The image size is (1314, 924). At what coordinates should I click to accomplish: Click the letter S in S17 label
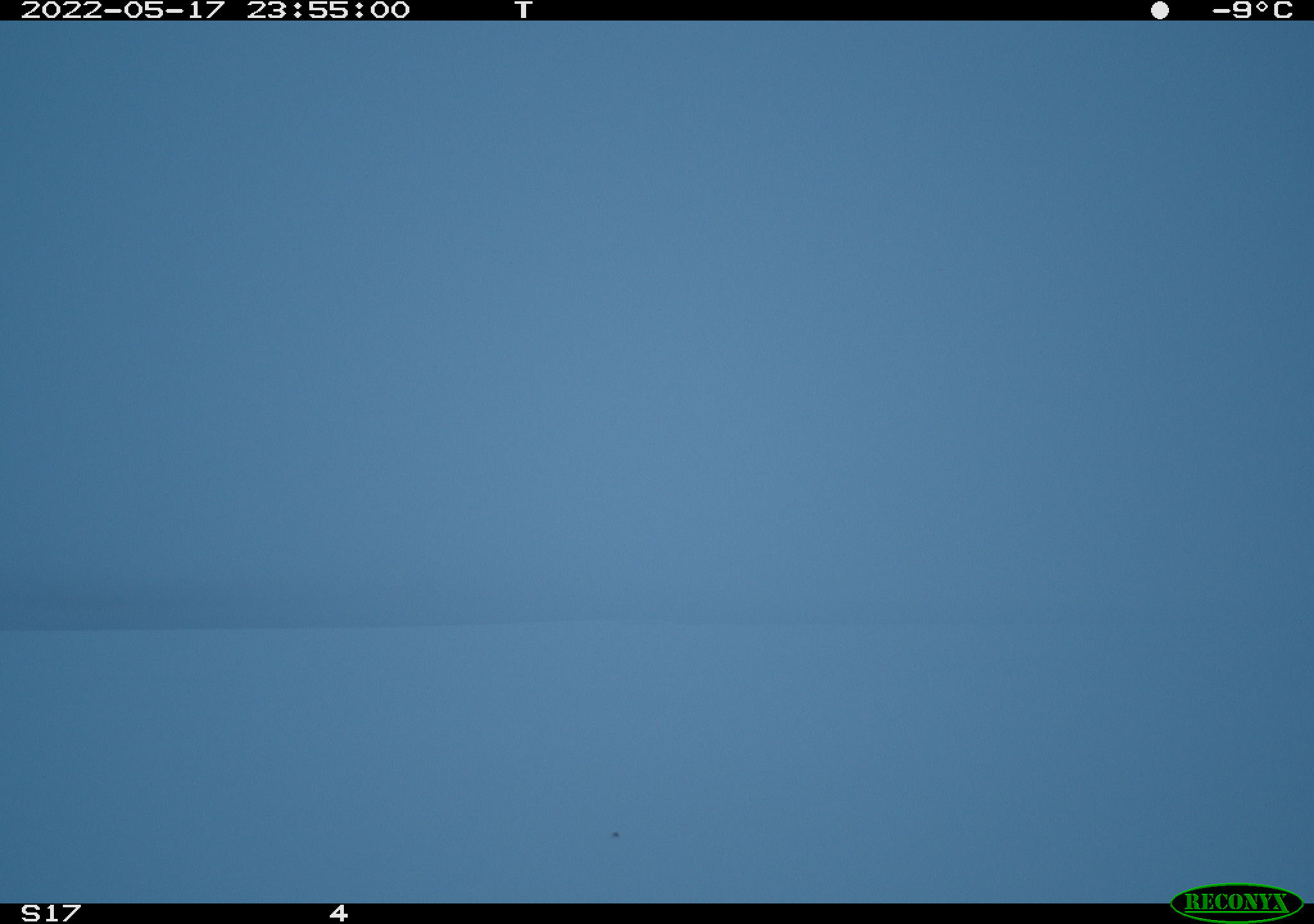30,913
